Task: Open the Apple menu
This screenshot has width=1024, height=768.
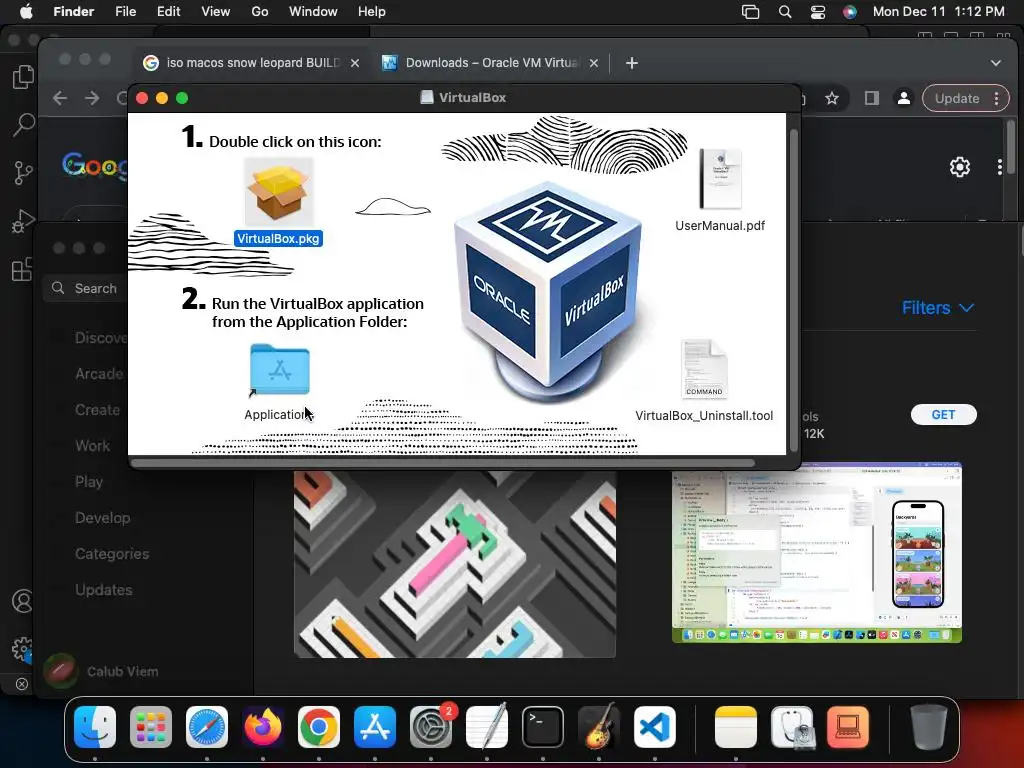Action: [x=26, y=12]
